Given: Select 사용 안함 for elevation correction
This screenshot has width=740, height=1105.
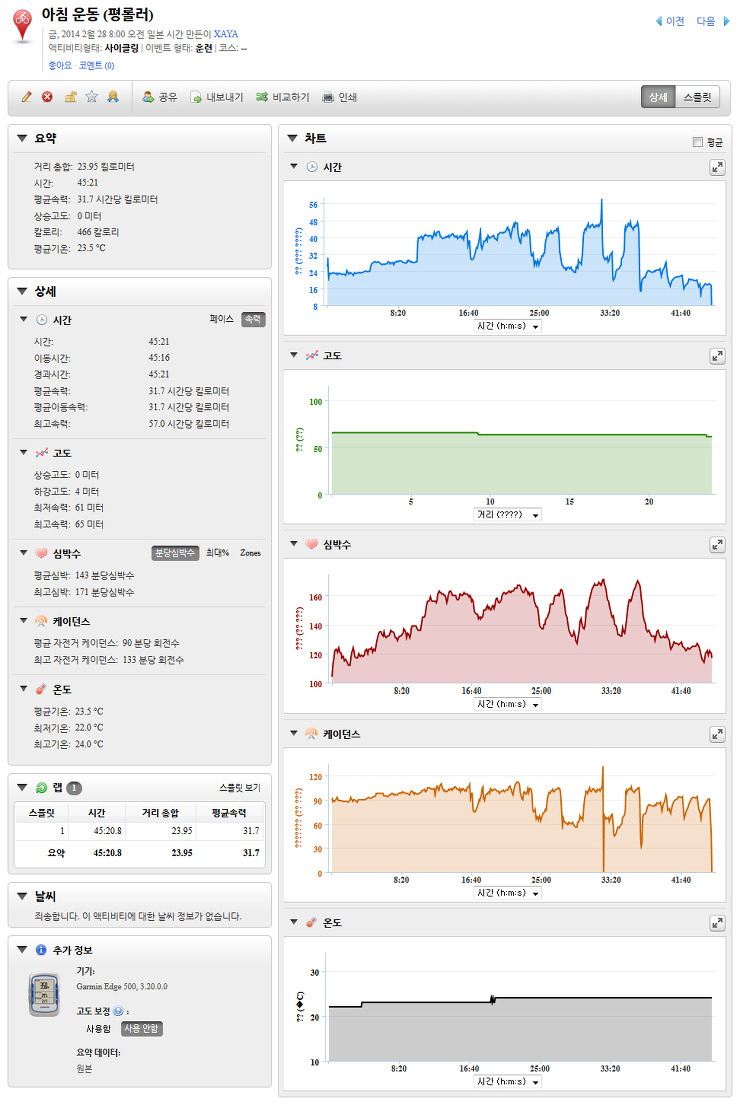Looking at the screenshot, I should click(142, 1029).
